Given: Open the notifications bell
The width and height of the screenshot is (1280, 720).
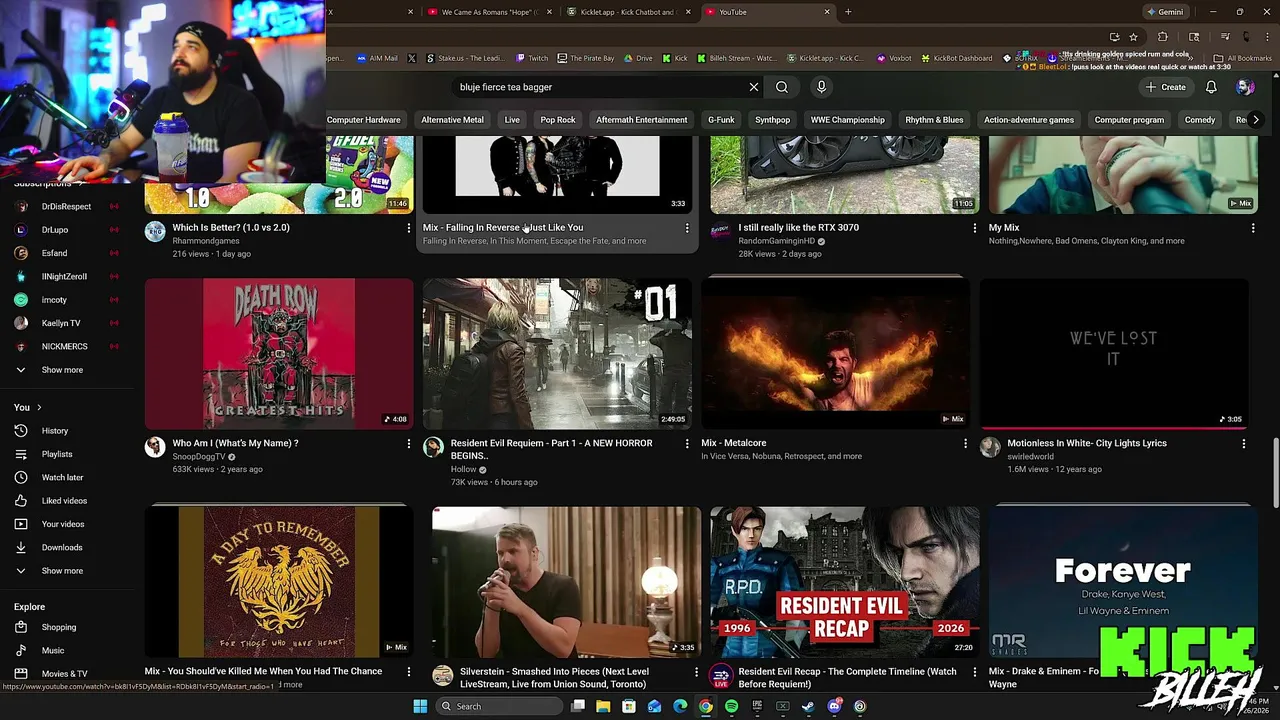Looking at the screenshot, I should (x=1211, y=87).
